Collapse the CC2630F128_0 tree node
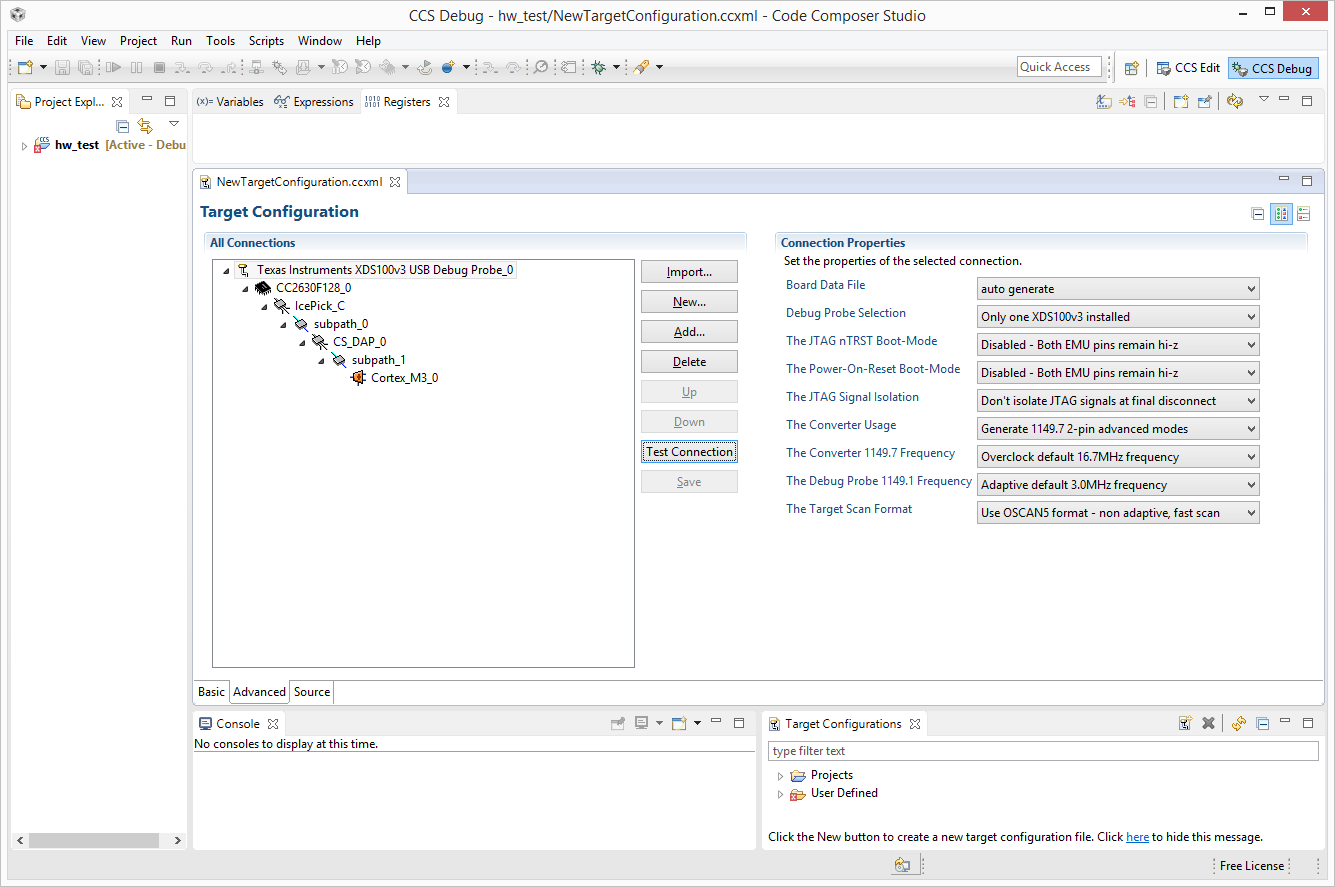Screen dimensions: 1335x887 pos(246,288)
